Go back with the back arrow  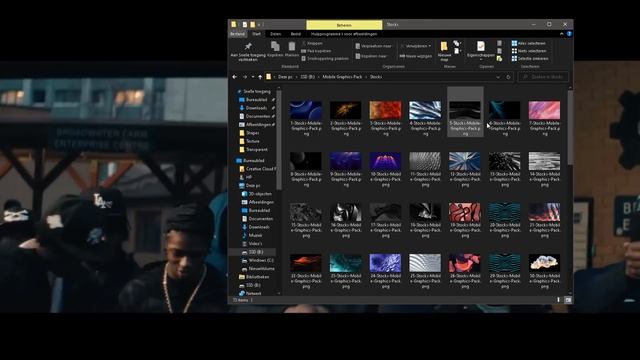tap(235, 77)
